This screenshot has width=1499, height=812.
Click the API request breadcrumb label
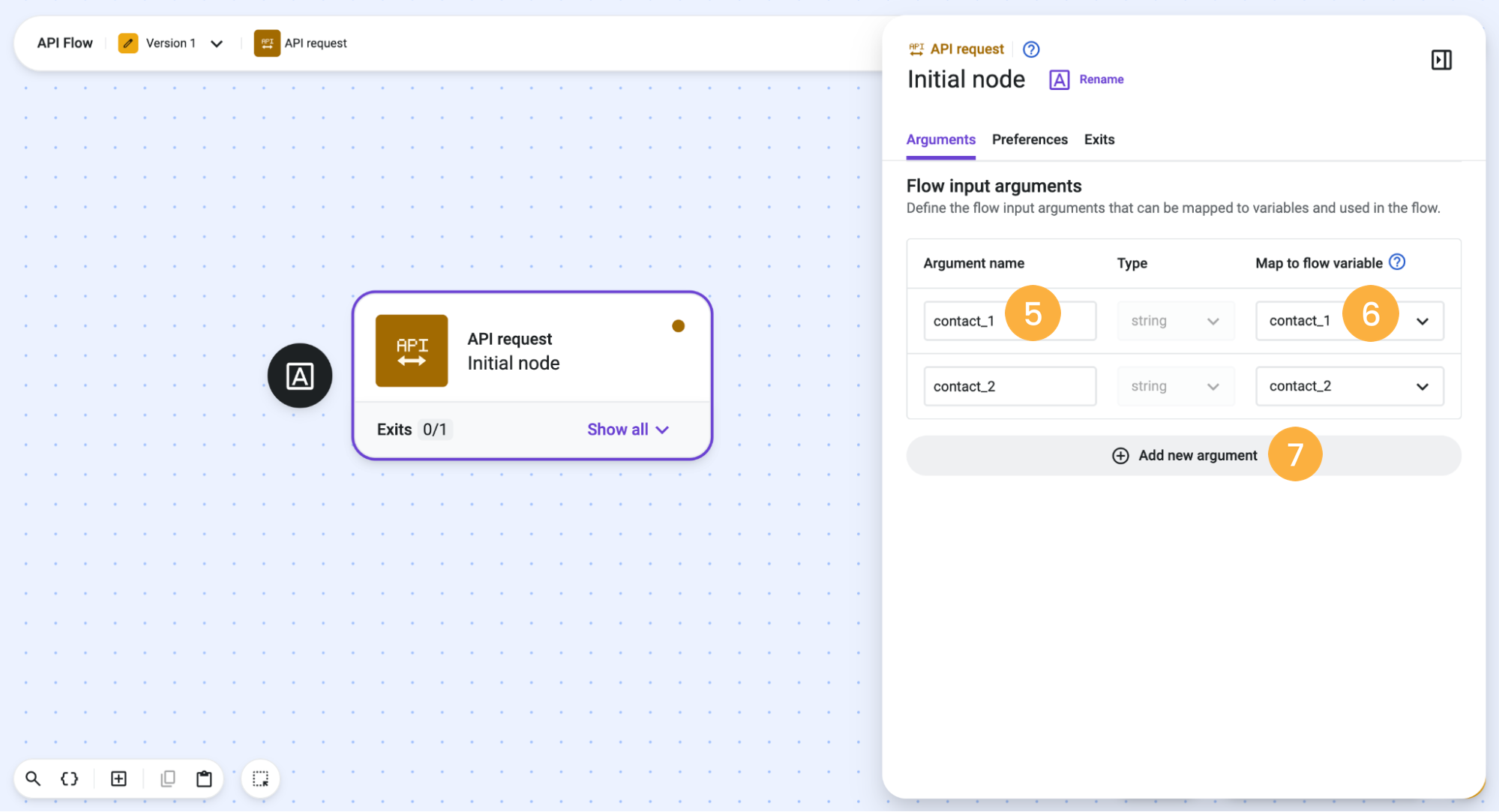tap(316, 43)
